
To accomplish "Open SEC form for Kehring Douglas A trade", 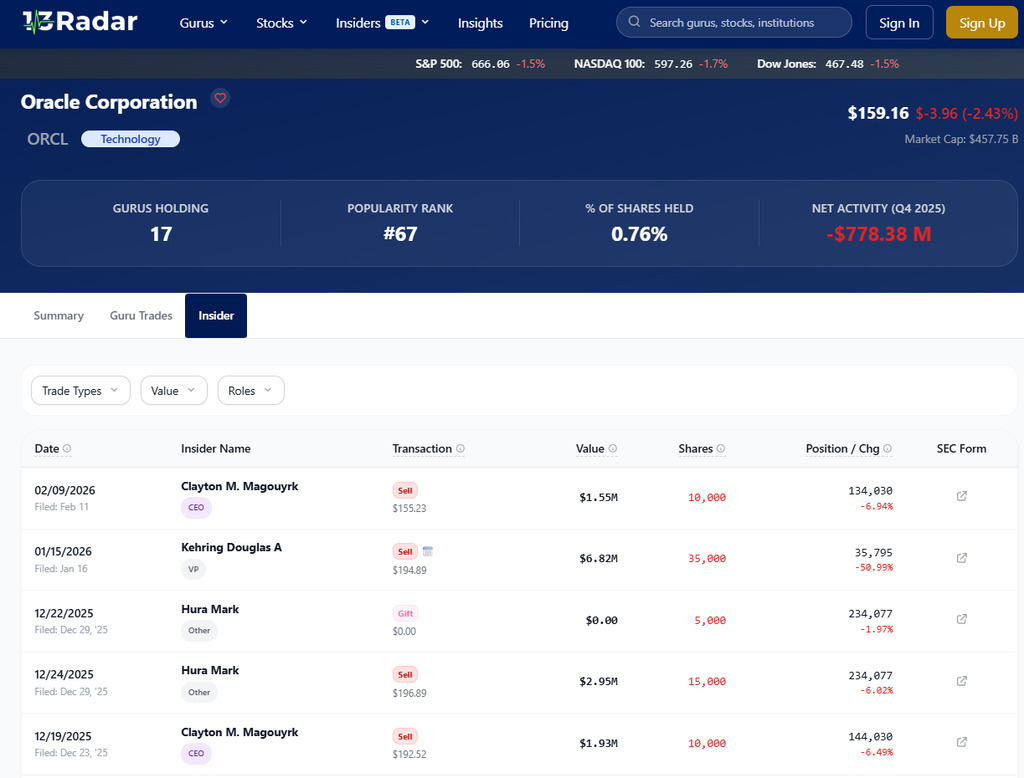I will [961, 558].
